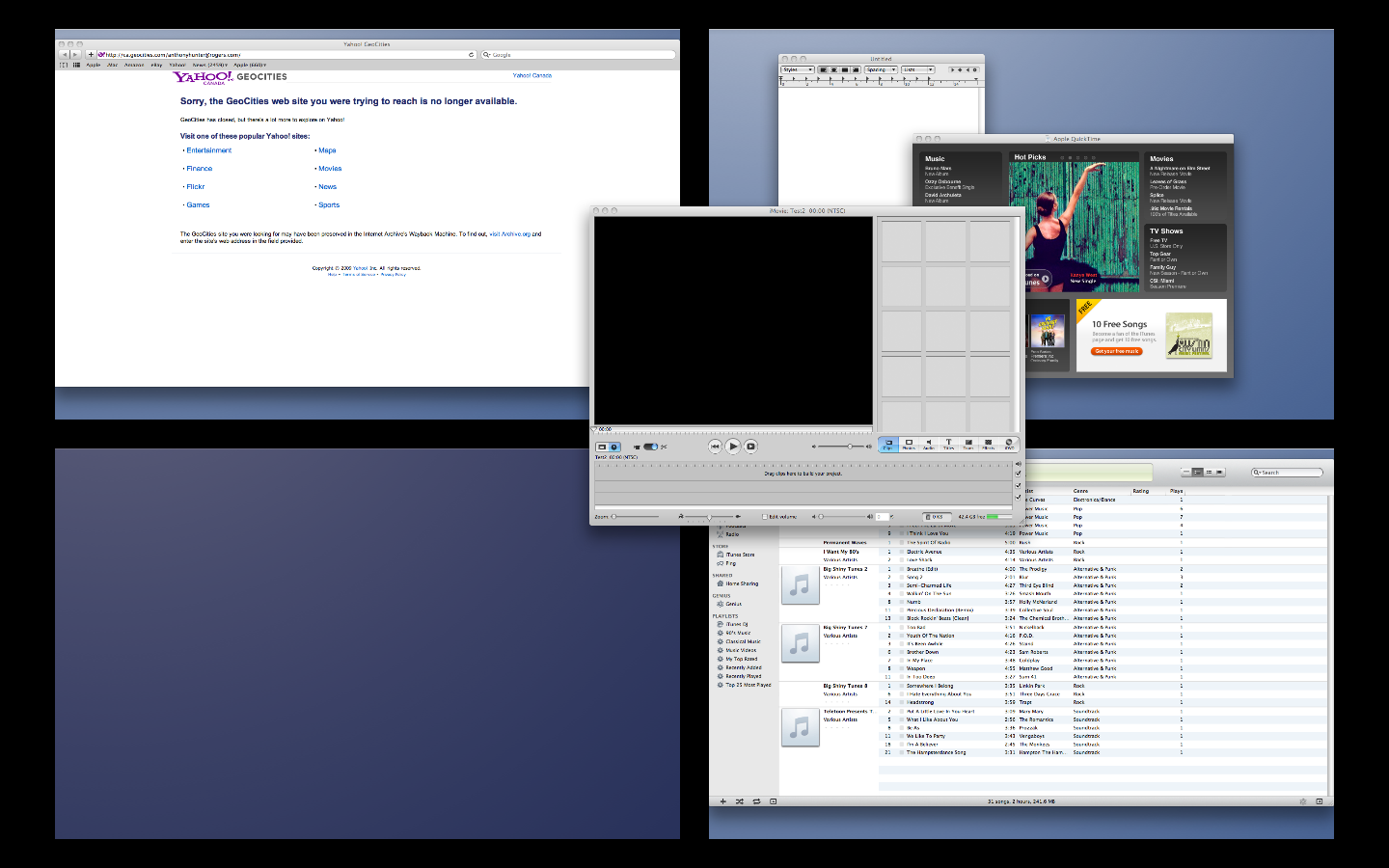Open the Recently Added playlist in iTunes
Screen dimensions: 1389x868
point(744,667)
